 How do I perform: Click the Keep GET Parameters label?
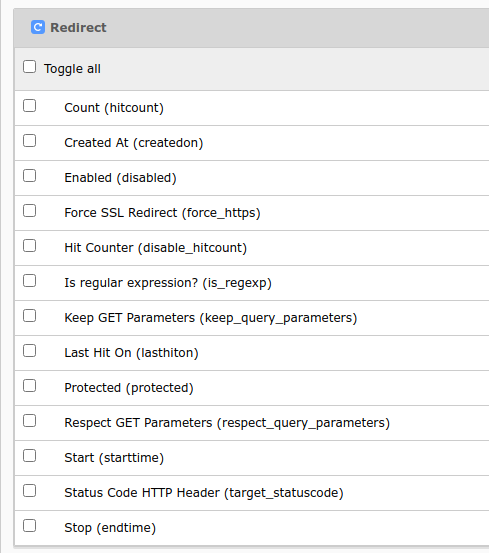pyautogui.click(x=210, y=318)
